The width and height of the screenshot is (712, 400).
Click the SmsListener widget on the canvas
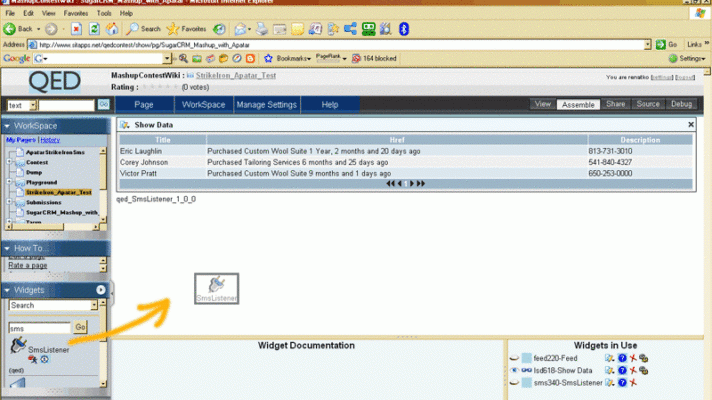pyautogui.click(x=217, y=289)
